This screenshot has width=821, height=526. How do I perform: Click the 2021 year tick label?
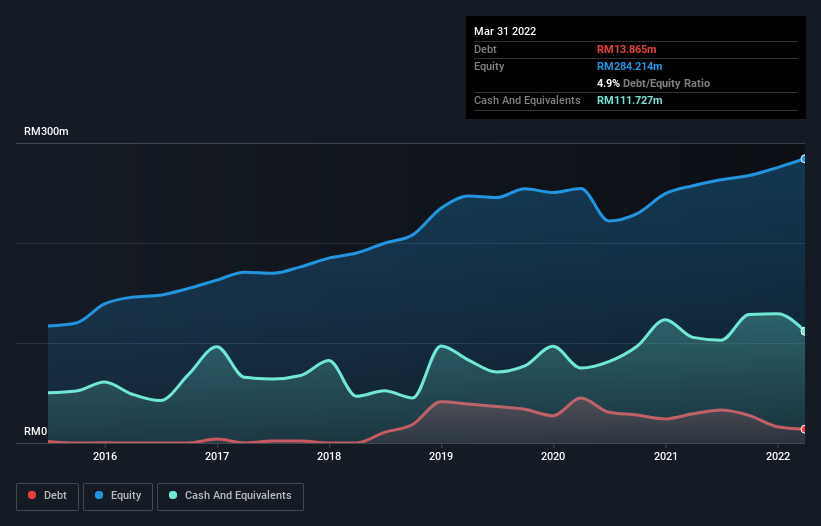point(666,456)
